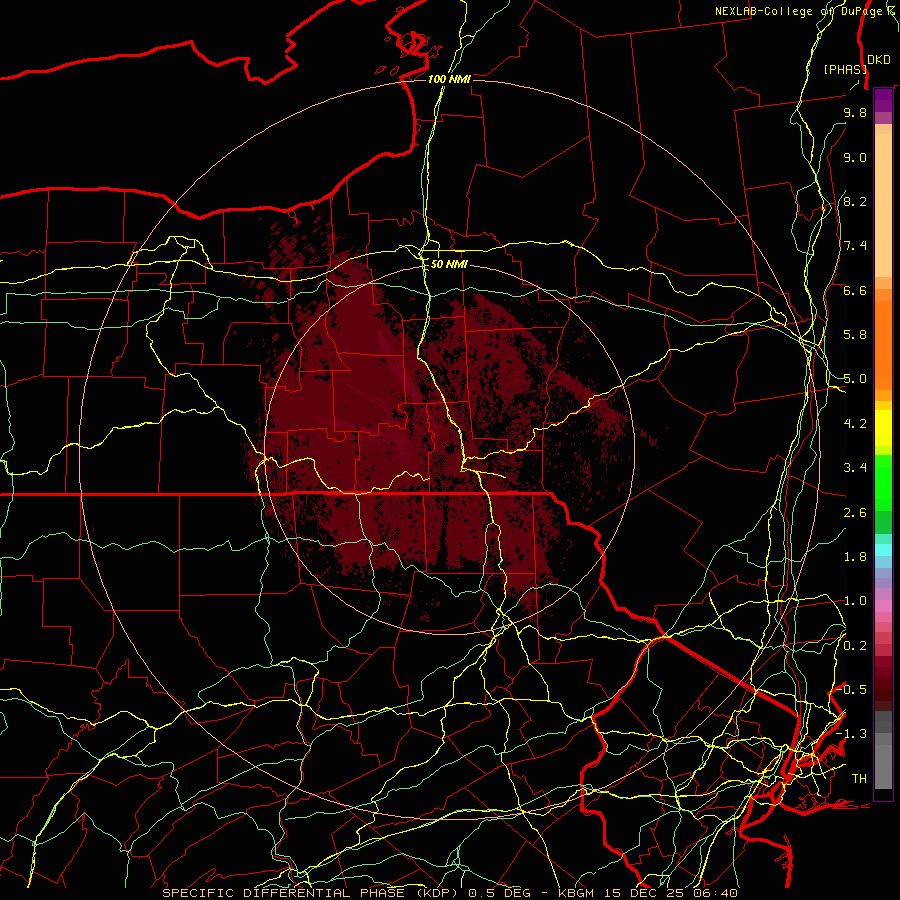
Task: Click the "50 NMI" range ring label
Action: [x=449, y=264]
